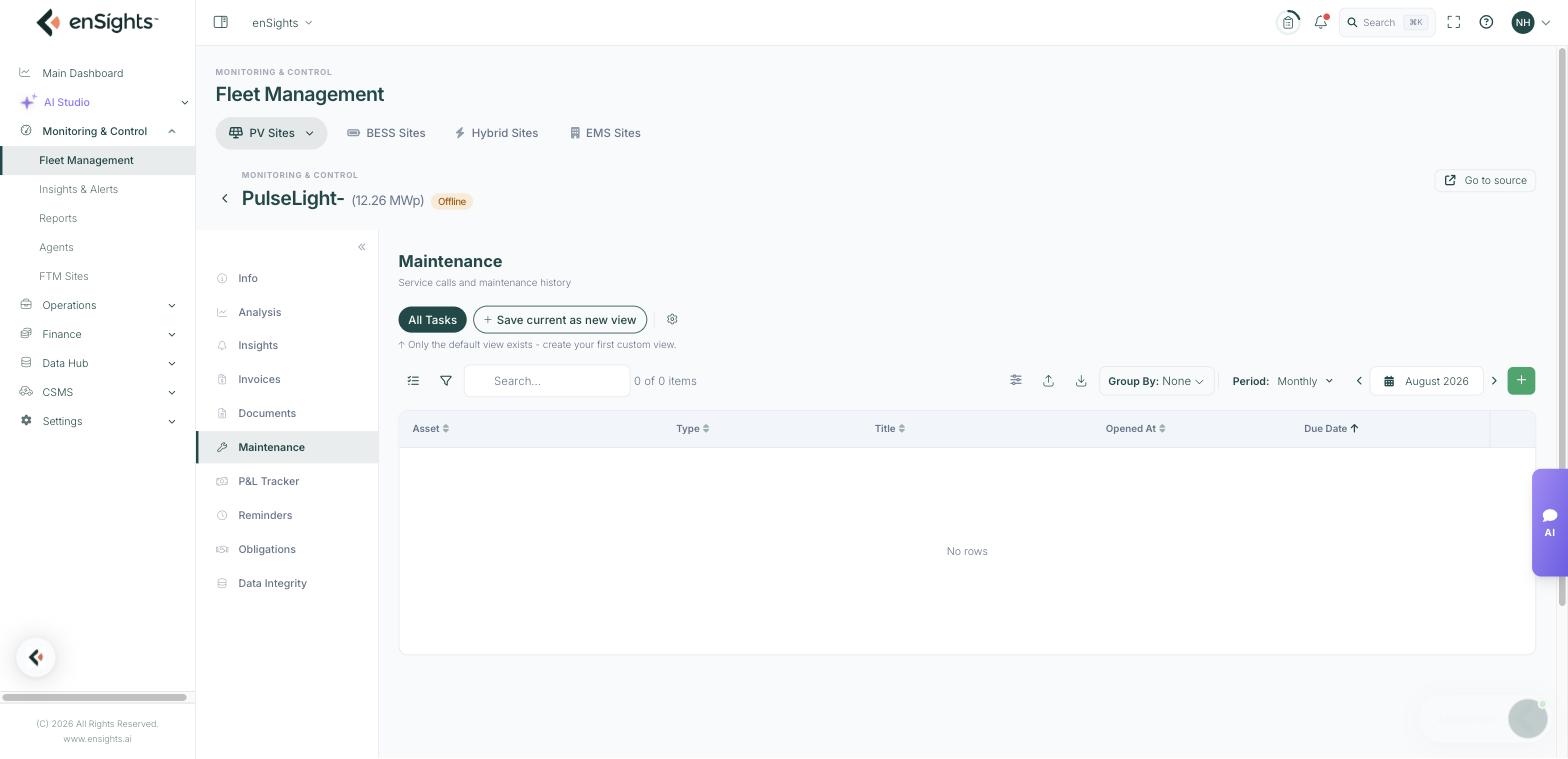Open column settings sliders icon
Screen dimensions: 1568x759
(x=1016, y=380)
